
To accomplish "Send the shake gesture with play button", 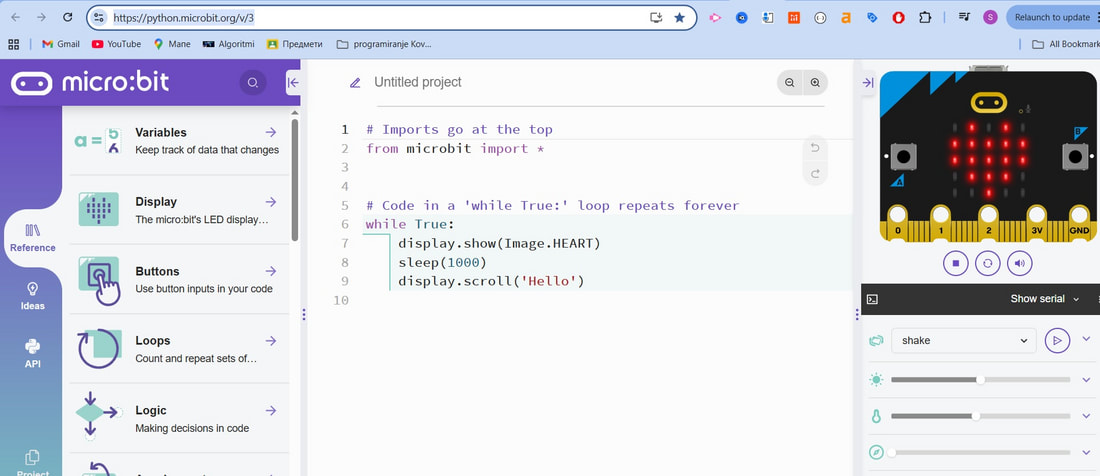I will click(1057, 341).
